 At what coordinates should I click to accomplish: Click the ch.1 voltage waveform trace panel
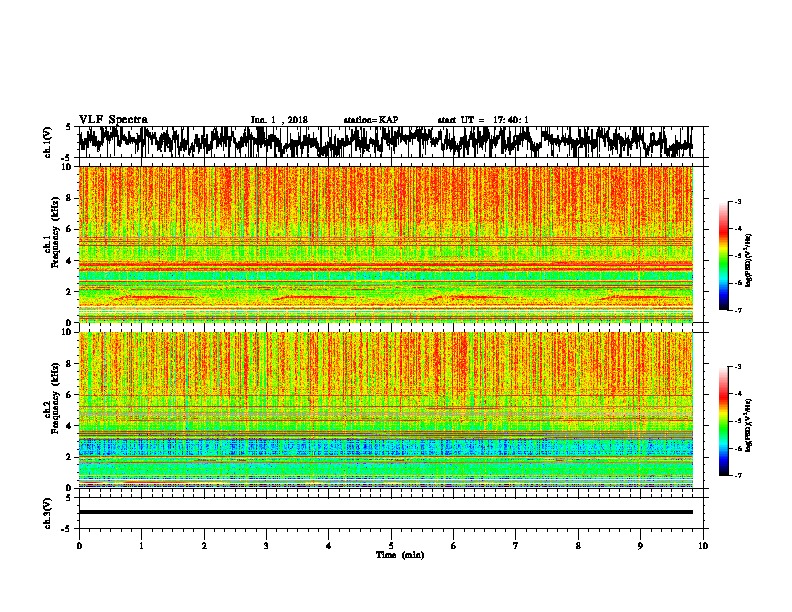pos(390,142)
